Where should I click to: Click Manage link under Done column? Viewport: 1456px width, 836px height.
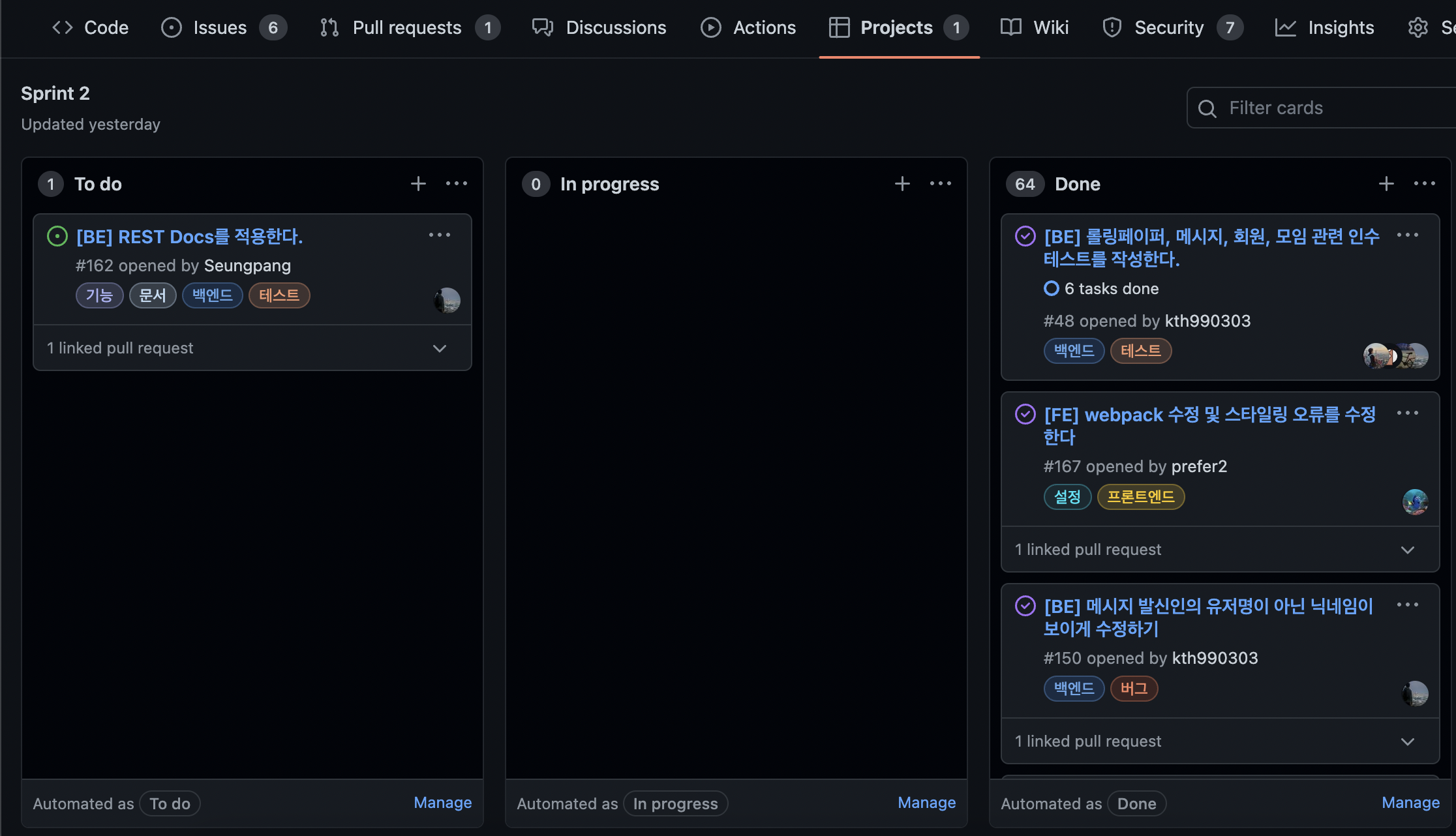[x=1410, y=803]
